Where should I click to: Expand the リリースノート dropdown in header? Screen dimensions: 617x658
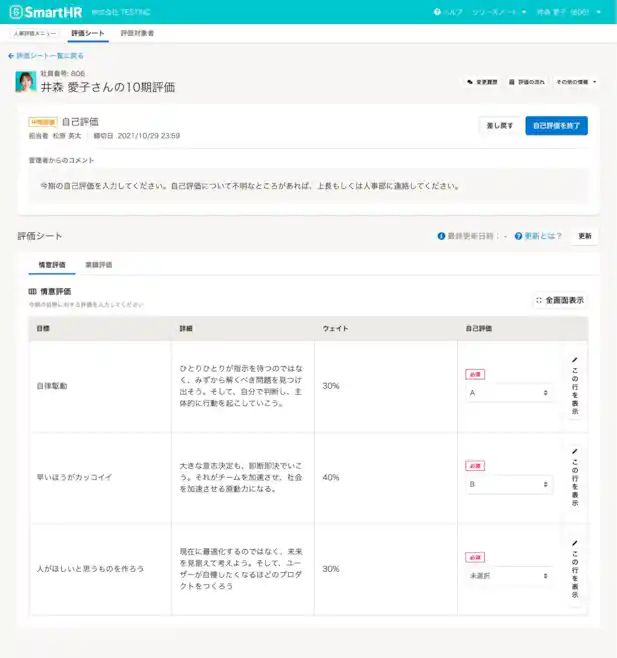click(x=499, y=12)
